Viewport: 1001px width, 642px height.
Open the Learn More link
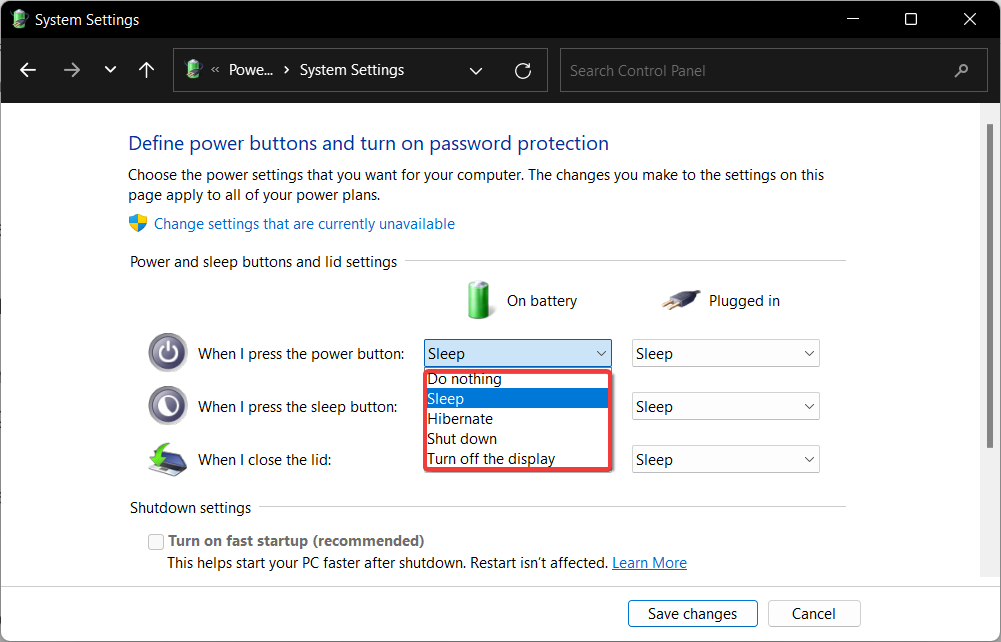(x=649, y=563)
